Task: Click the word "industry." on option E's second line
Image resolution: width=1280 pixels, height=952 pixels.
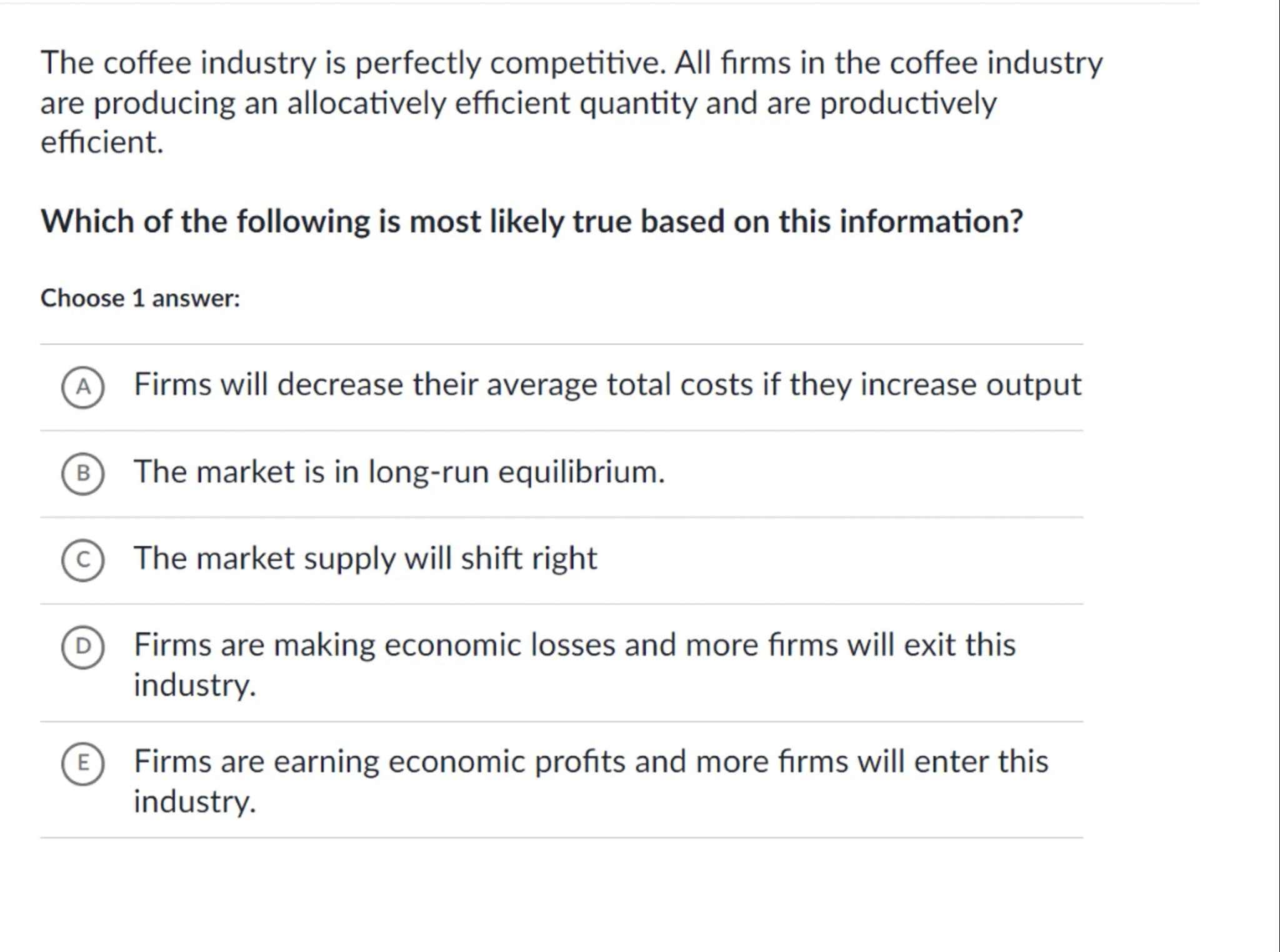Action: coord(194,801)
